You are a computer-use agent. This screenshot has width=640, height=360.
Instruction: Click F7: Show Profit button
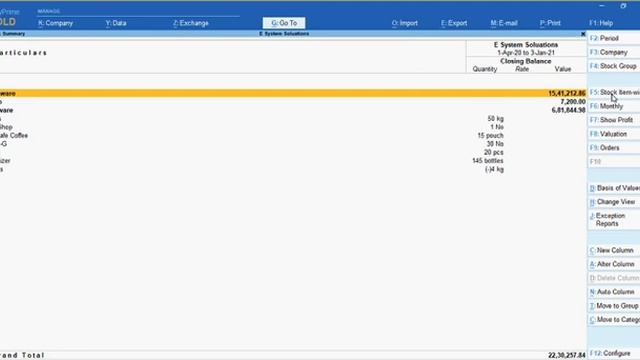[613, 120]
